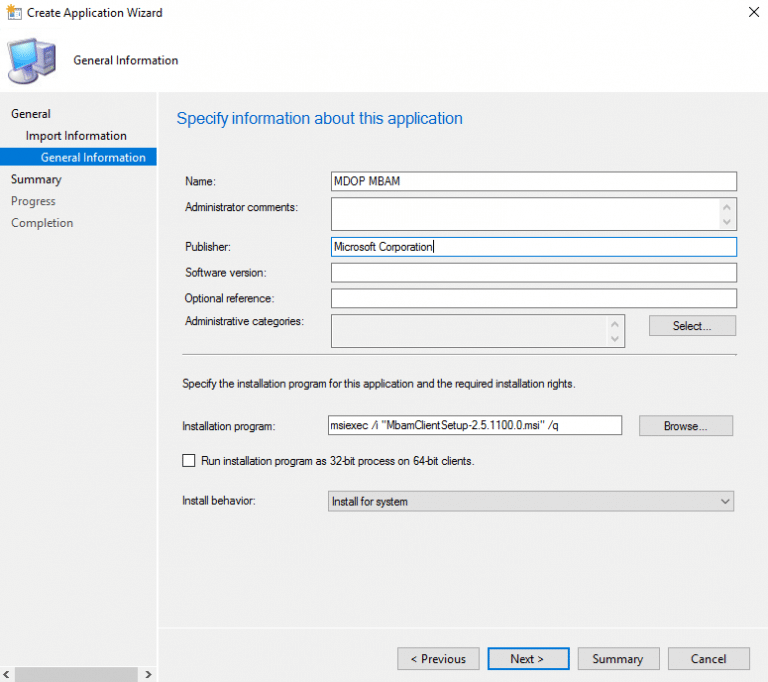Open Select for administrative categories
This screenshot has width=768, height=682.
click(692, 326)
